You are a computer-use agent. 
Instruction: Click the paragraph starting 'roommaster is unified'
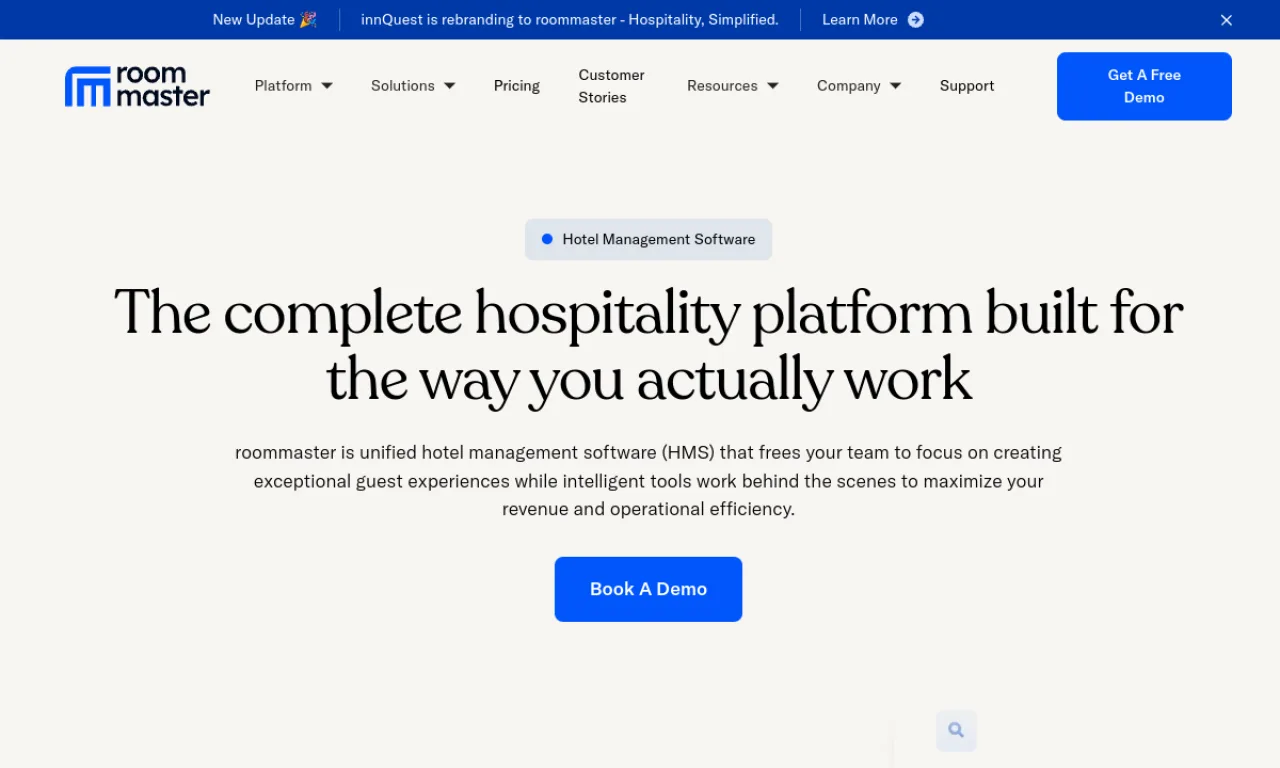pos(648,481)
